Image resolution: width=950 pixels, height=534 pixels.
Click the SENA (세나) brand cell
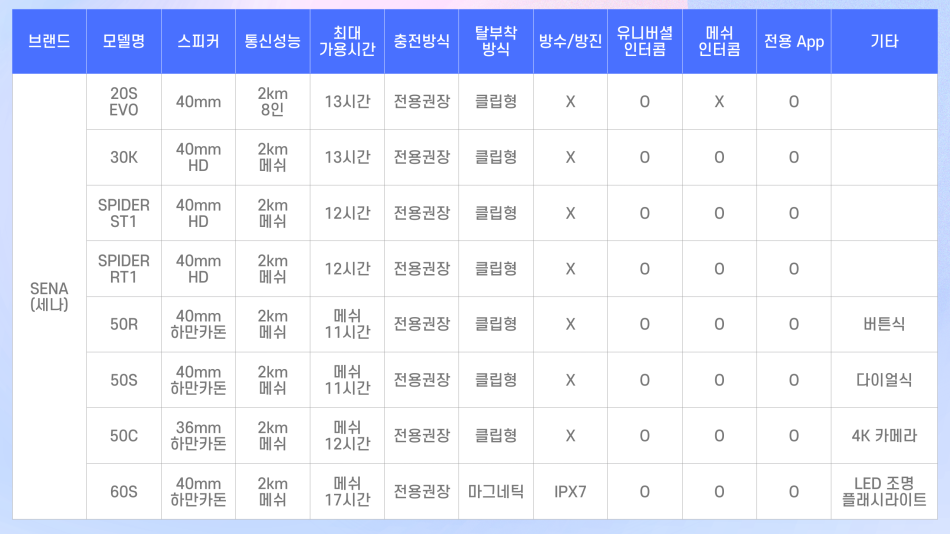tap(49, 296)
